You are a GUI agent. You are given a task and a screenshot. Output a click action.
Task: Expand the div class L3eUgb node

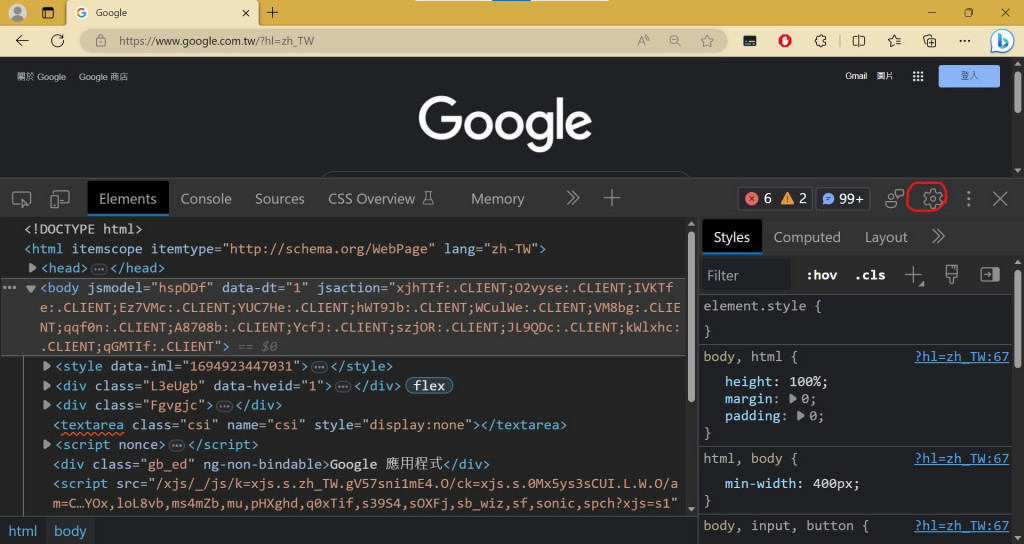coord(46,385)
